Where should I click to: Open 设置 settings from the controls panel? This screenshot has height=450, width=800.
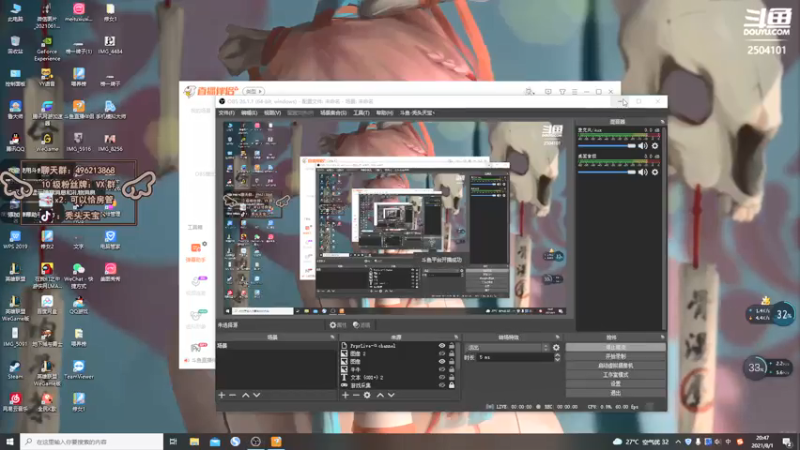pos(615,384)
